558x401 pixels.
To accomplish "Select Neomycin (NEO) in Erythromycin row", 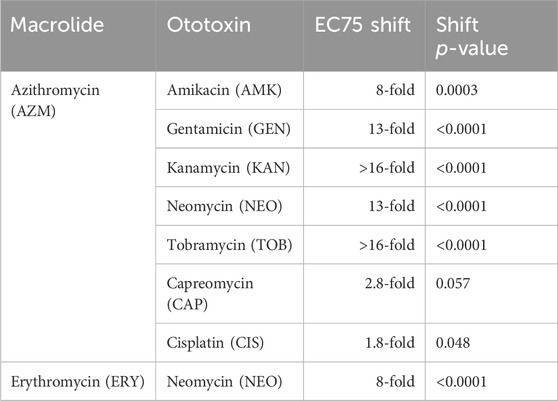I will coord(224,381).
